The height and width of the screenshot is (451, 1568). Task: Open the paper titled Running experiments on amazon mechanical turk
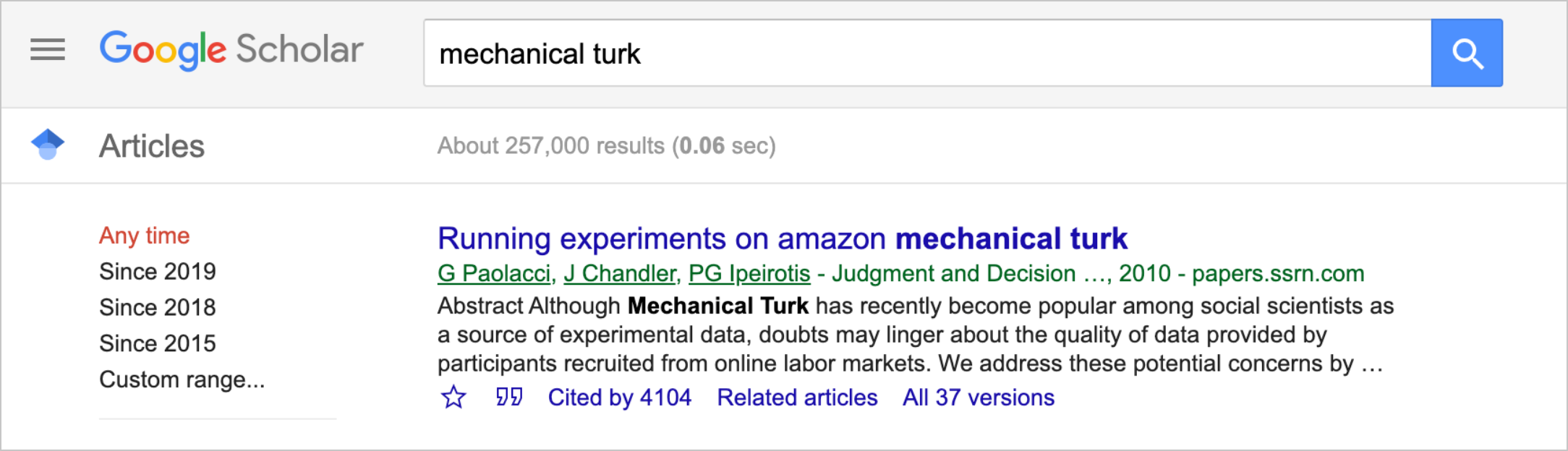[x=783, y=239]
